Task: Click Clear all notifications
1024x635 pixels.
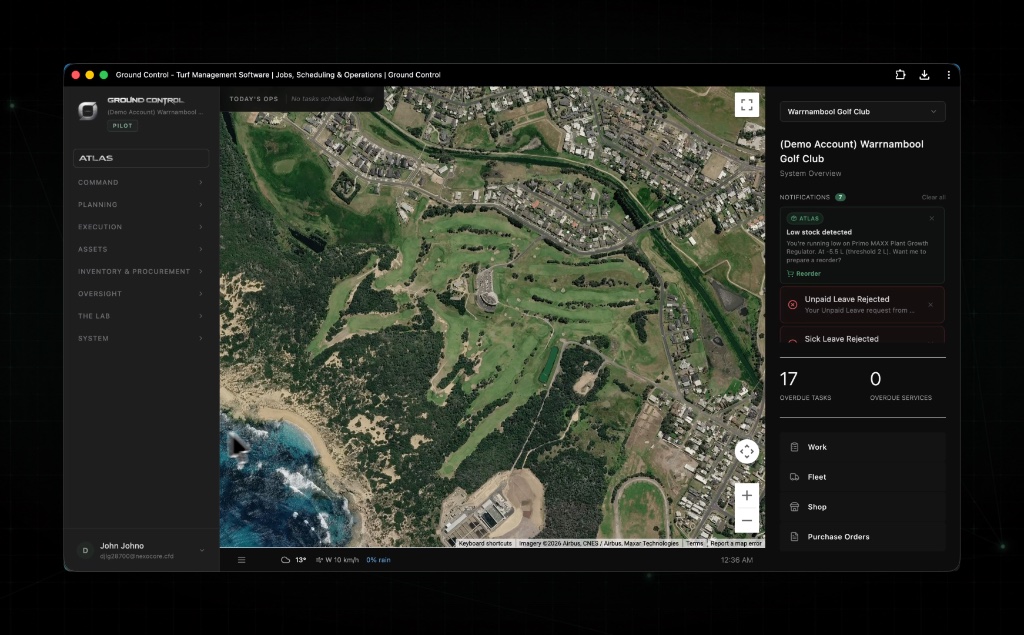Action: tap(933, 197)
